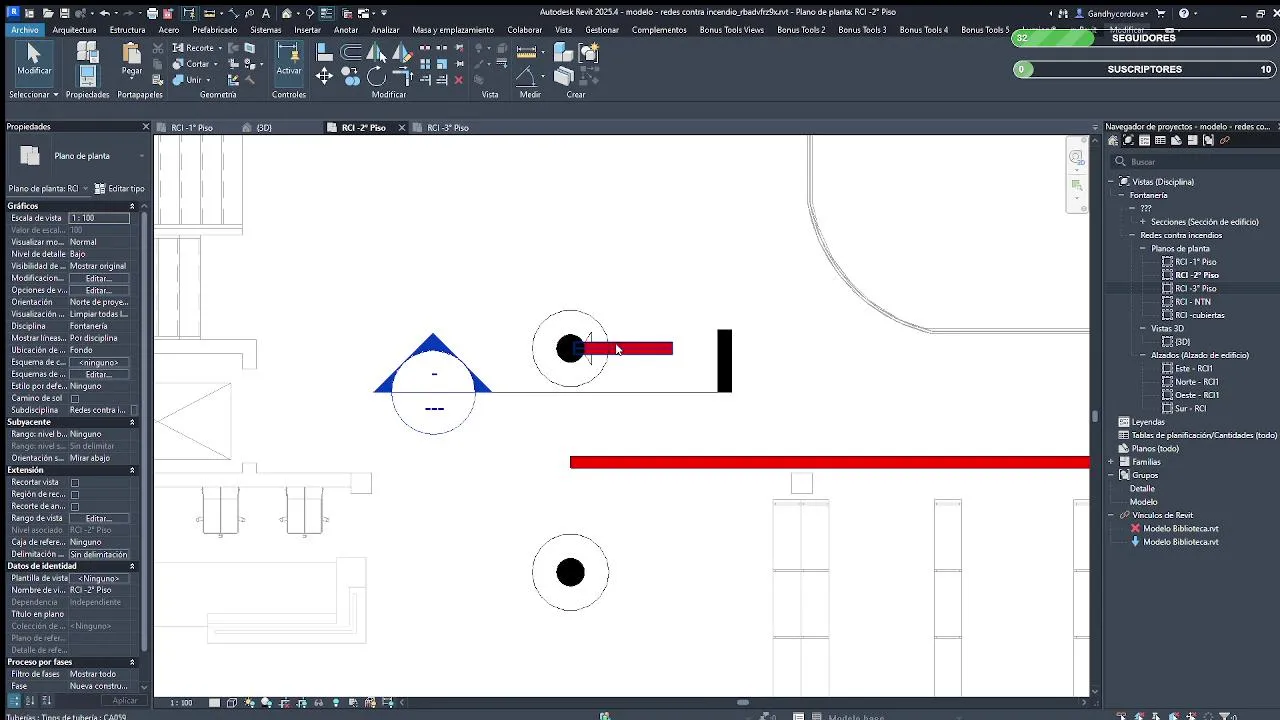This screenshot has width=1280, height=720.
Task: Open the Anotar ribbon tab
Action: pyautogui.click(x=346, y=30)
